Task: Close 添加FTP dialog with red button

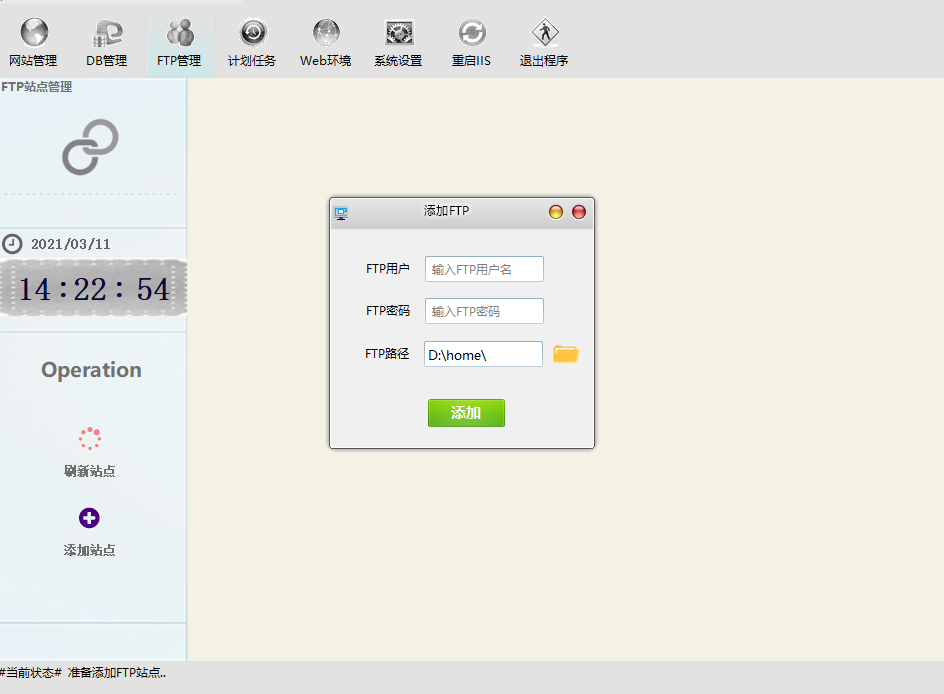Action: click(579, 212)
